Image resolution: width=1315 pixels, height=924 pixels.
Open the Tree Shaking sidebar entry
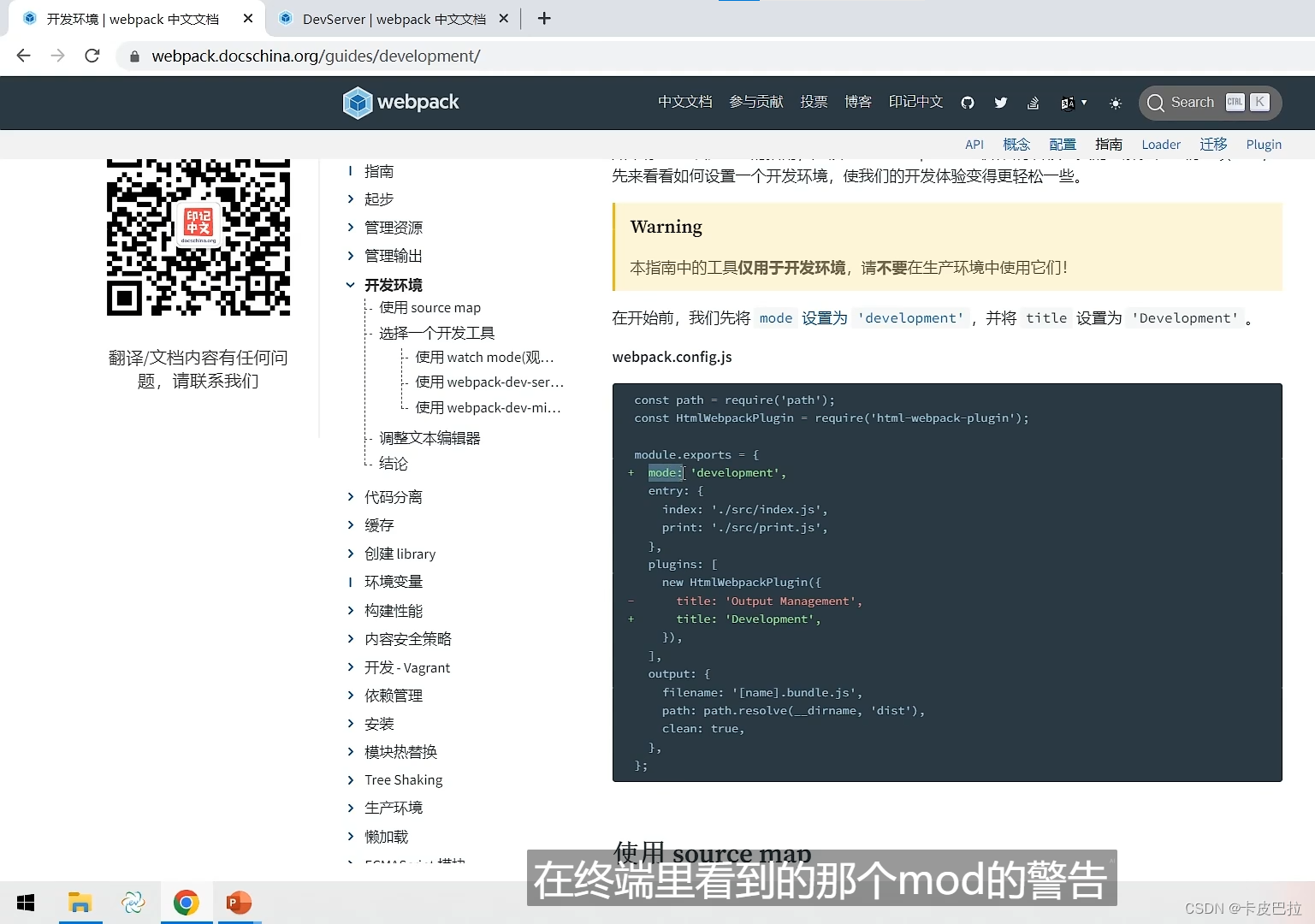pyautogui.click(x=404, y=780)
